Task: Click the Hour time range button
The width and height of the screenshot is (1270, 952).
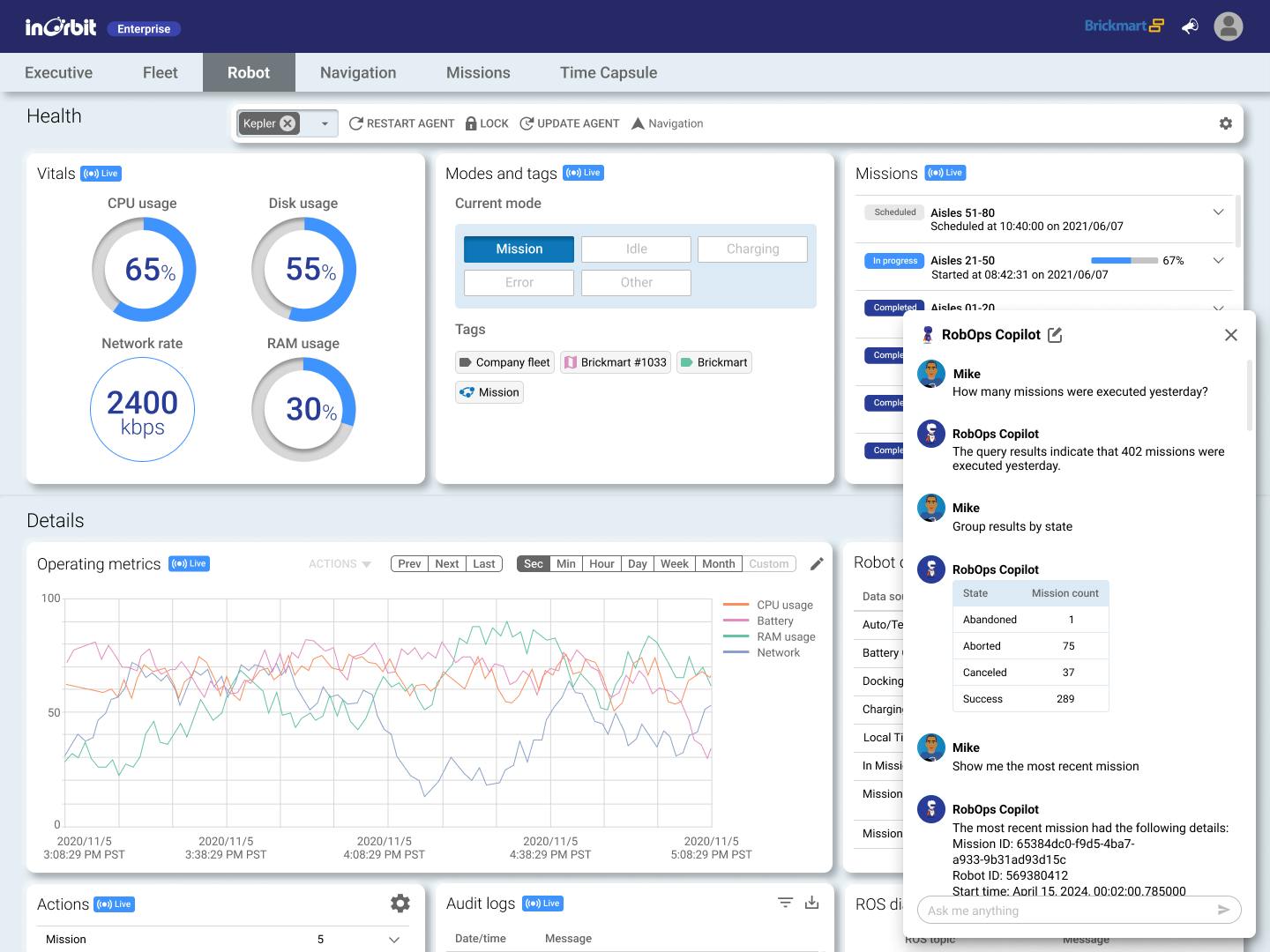Action: coord(601,563)
